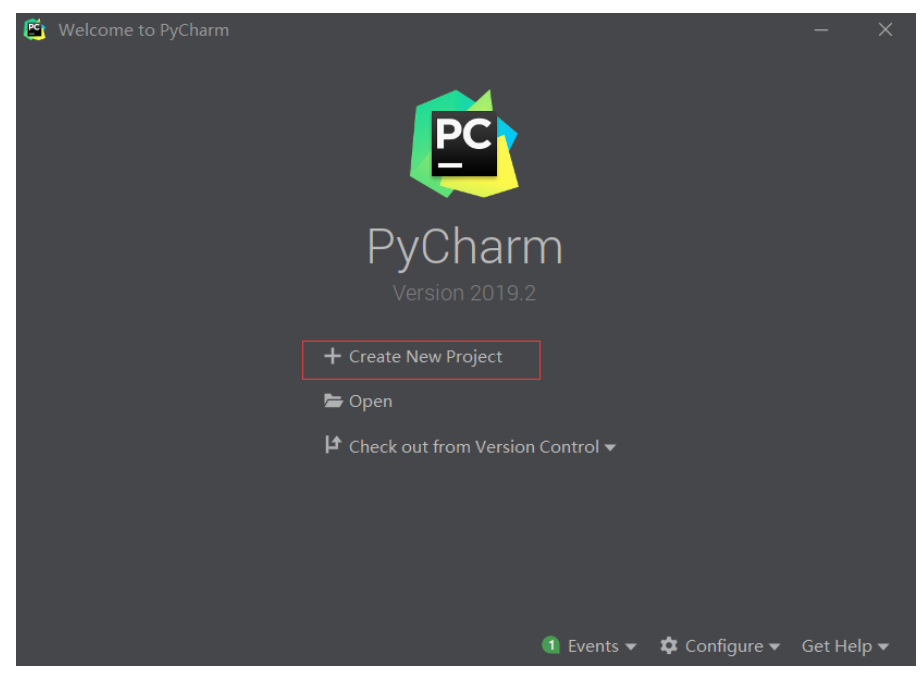Image resolution: width=924 pixels, height=674 pixels.
Task: Expand the Version Control dropdown arrow
Action: (610, 448)
